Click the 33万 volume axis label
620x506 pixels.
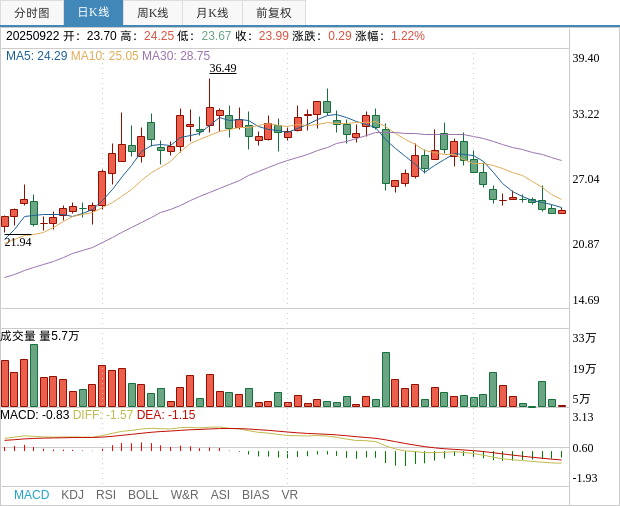[584, 338]
